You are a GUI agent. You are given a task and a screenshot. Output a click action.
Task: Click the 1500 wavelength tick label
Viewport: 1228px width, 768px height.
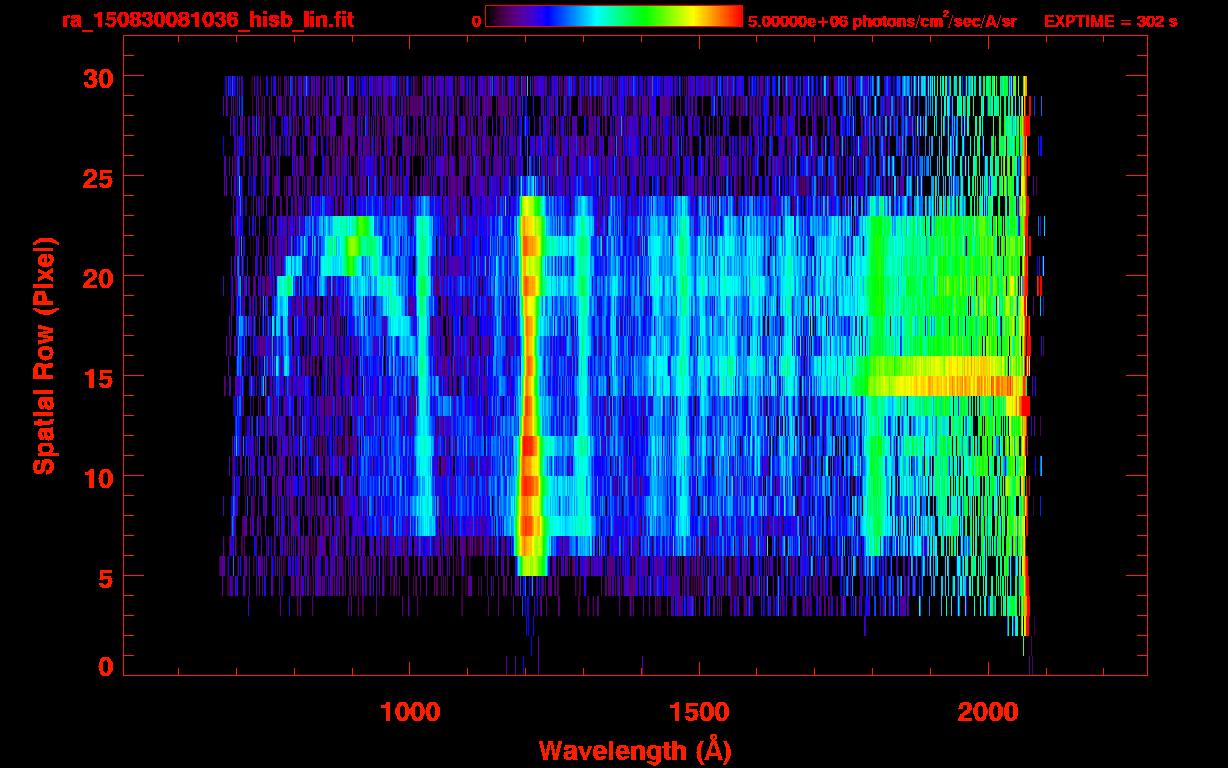[698, 712]
